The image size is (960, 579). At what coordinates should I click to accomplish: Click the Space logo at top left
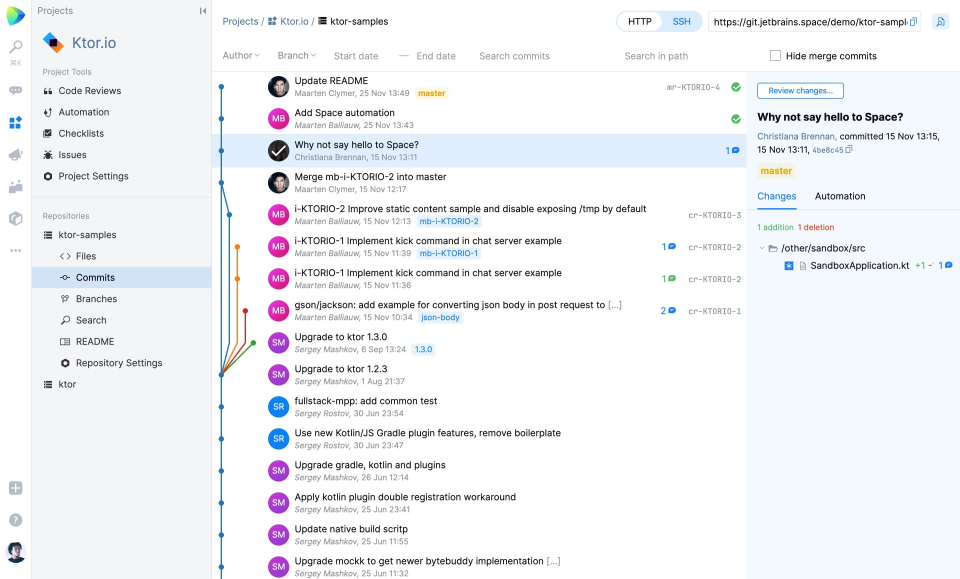point(16,15)
